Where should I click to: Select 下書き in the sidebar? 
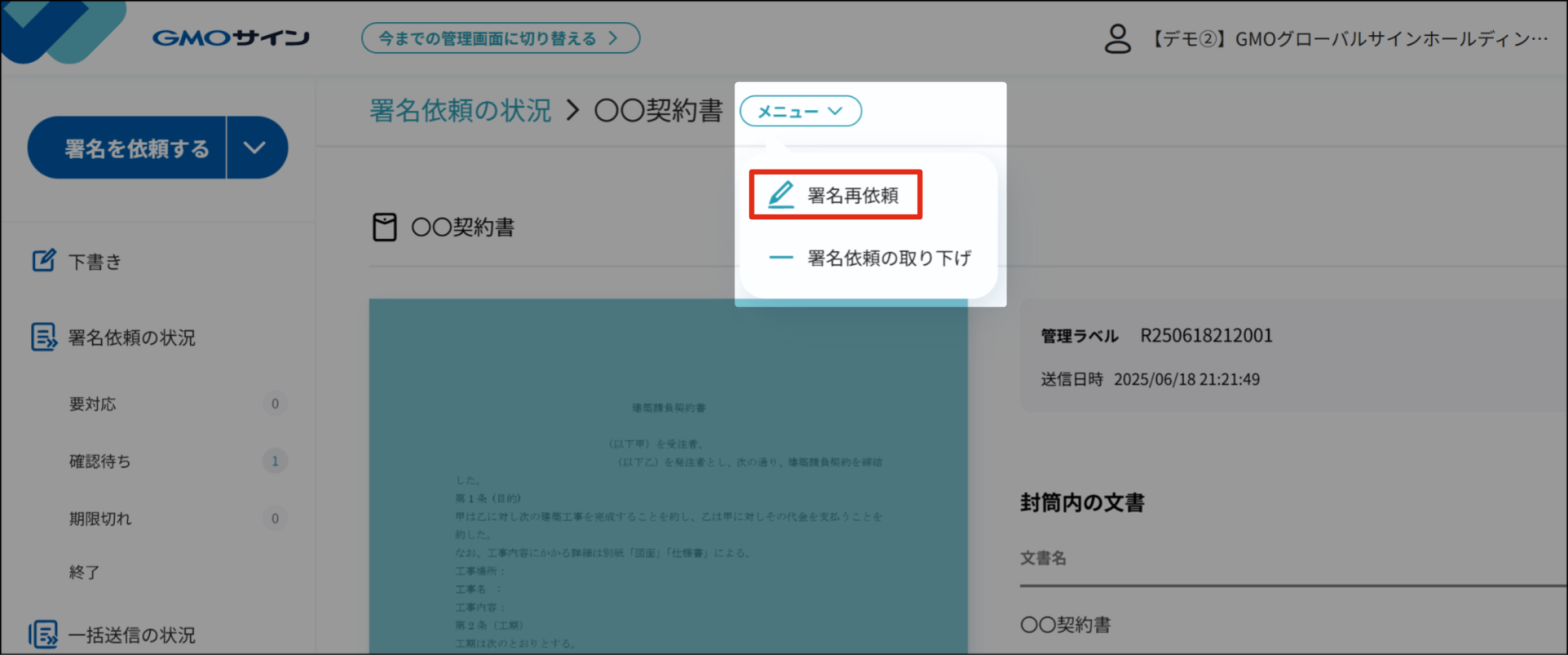click(x=93, y=260)
